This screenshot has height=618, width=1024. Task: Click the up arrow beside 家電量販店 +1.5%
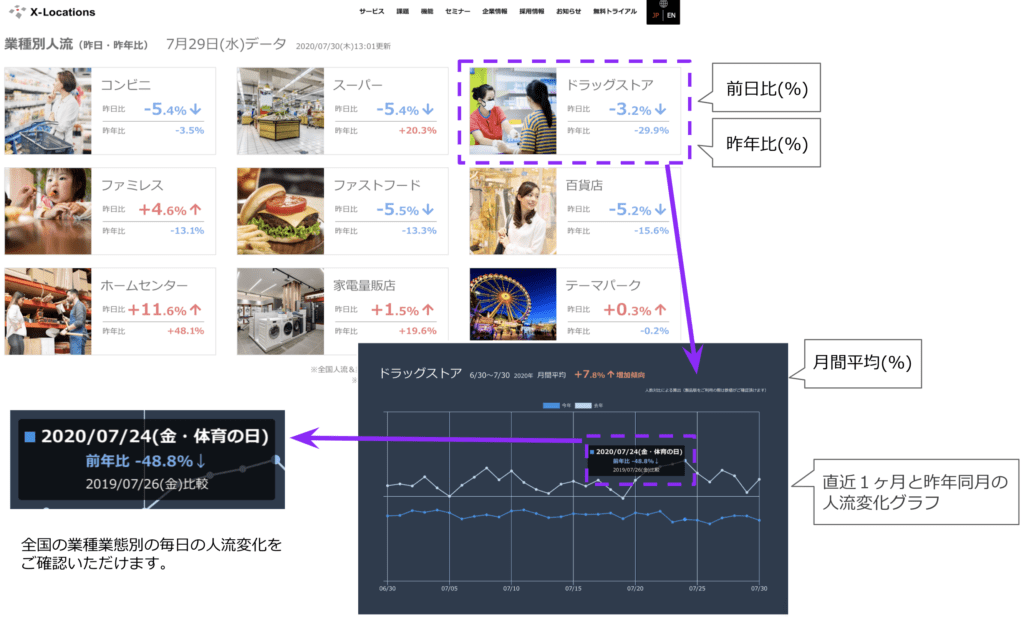[x=427, y=310]
